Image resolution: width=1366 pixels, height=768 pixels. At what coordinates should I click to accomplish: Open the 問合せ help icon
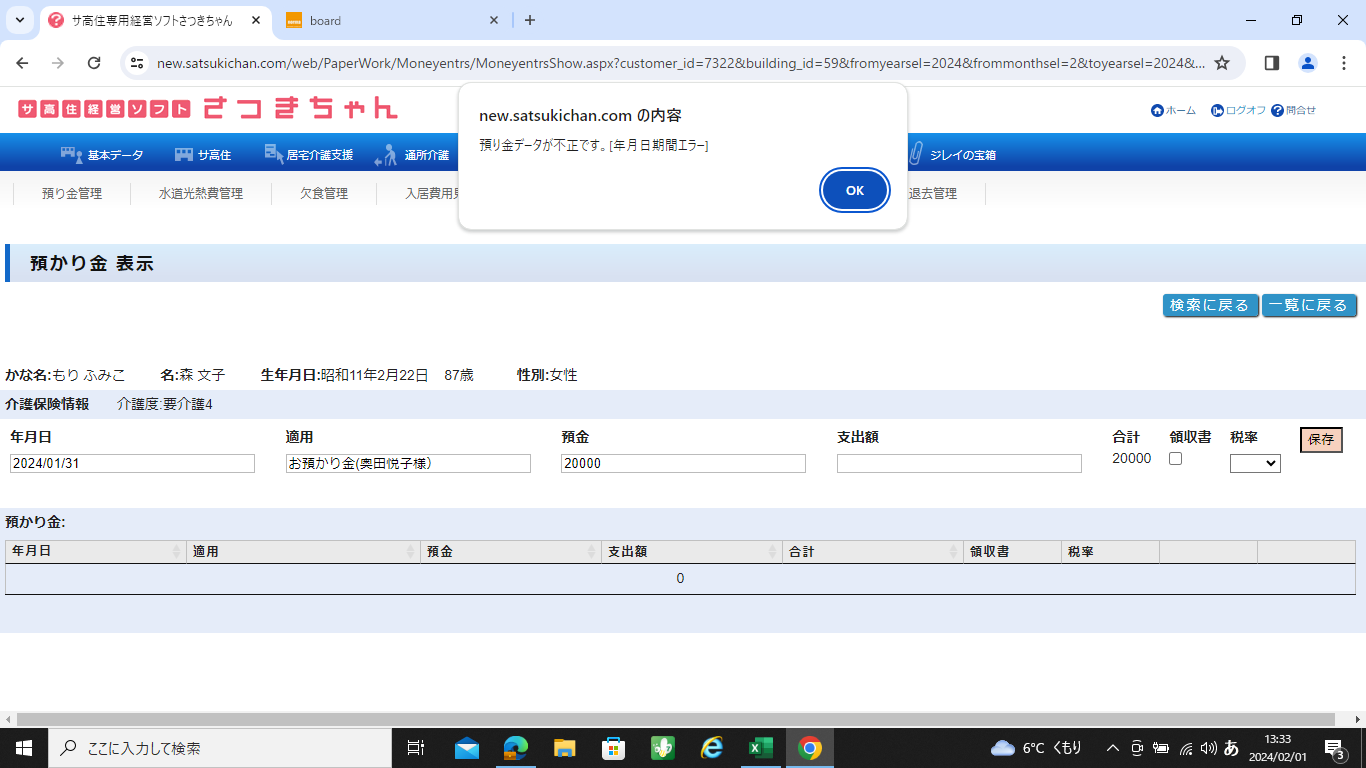[x=1277, y=111]
